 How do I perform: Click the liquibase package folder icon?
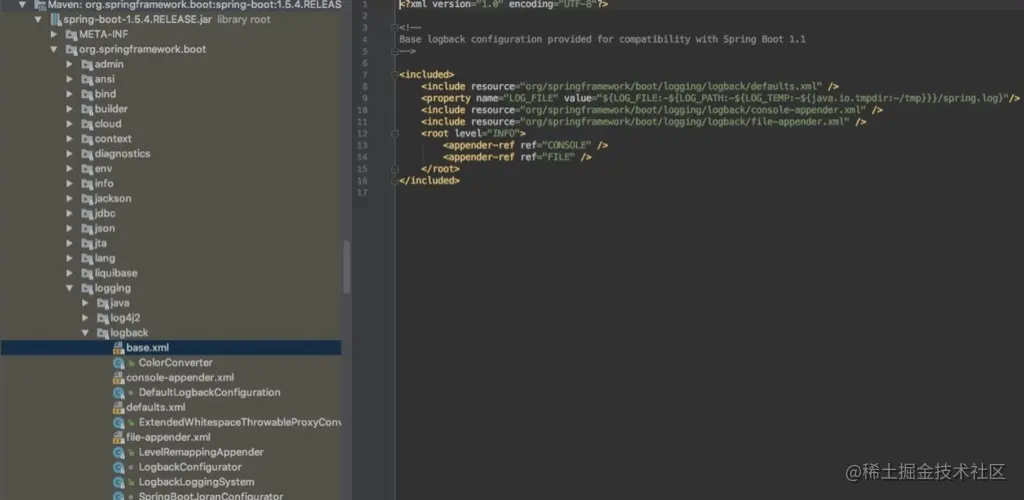tap(87, 273)
